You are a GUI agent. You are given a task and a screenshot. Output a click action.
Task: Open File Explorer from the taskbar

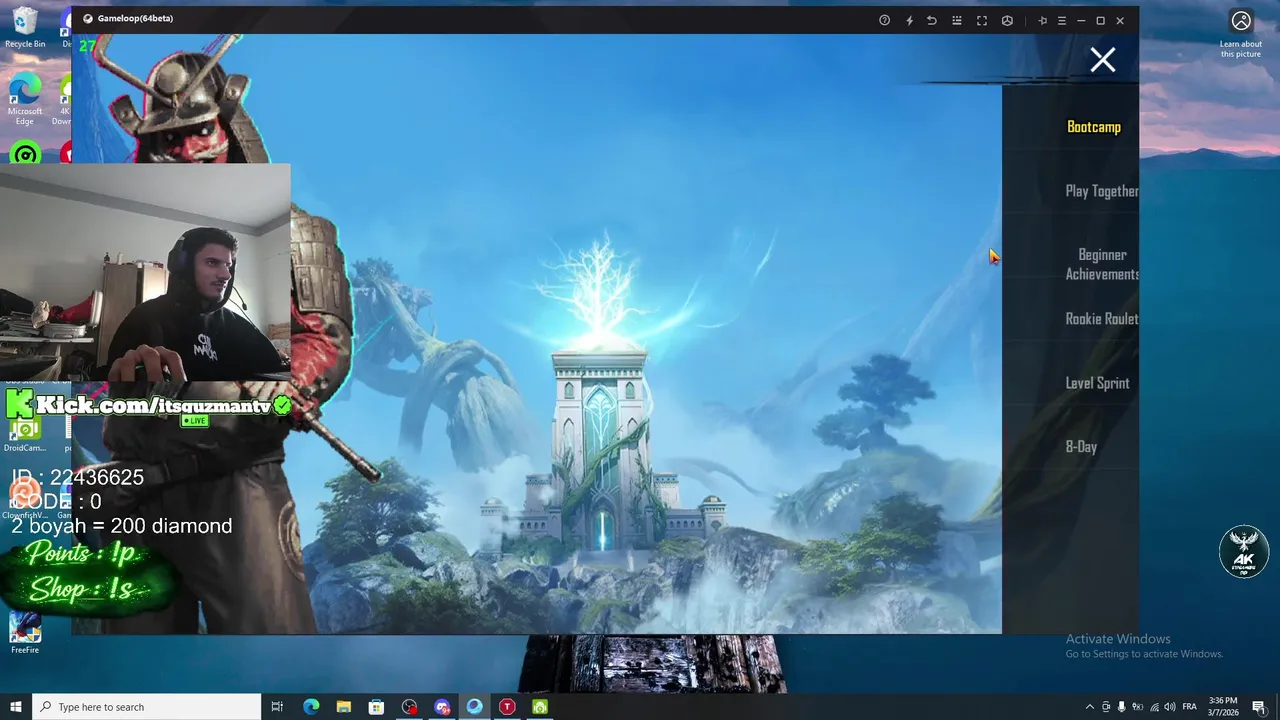click(343, 707)
